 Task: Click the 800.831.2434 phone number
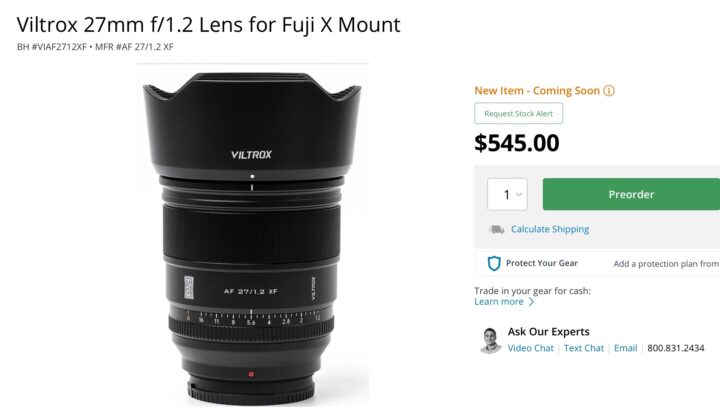675,348
